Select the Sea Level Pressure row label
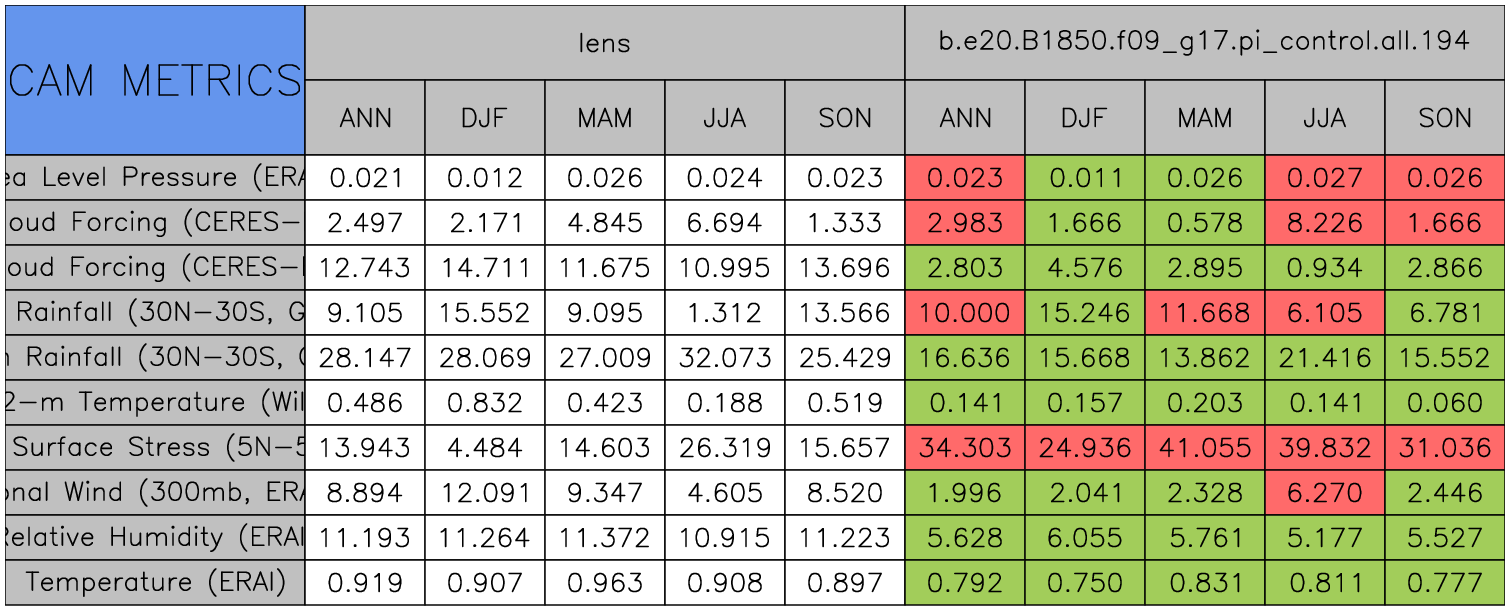Viewport: 1510px width, 611px height. click(x=155, y=178)
